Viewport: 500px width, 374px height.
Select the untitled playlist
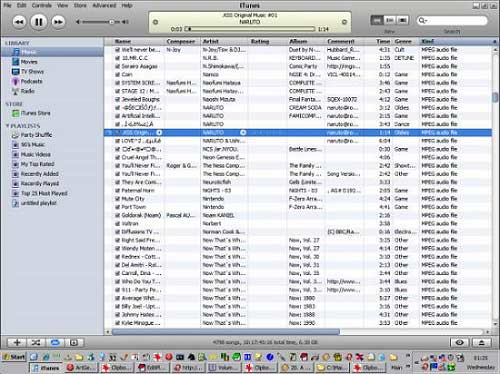[38, 203]
